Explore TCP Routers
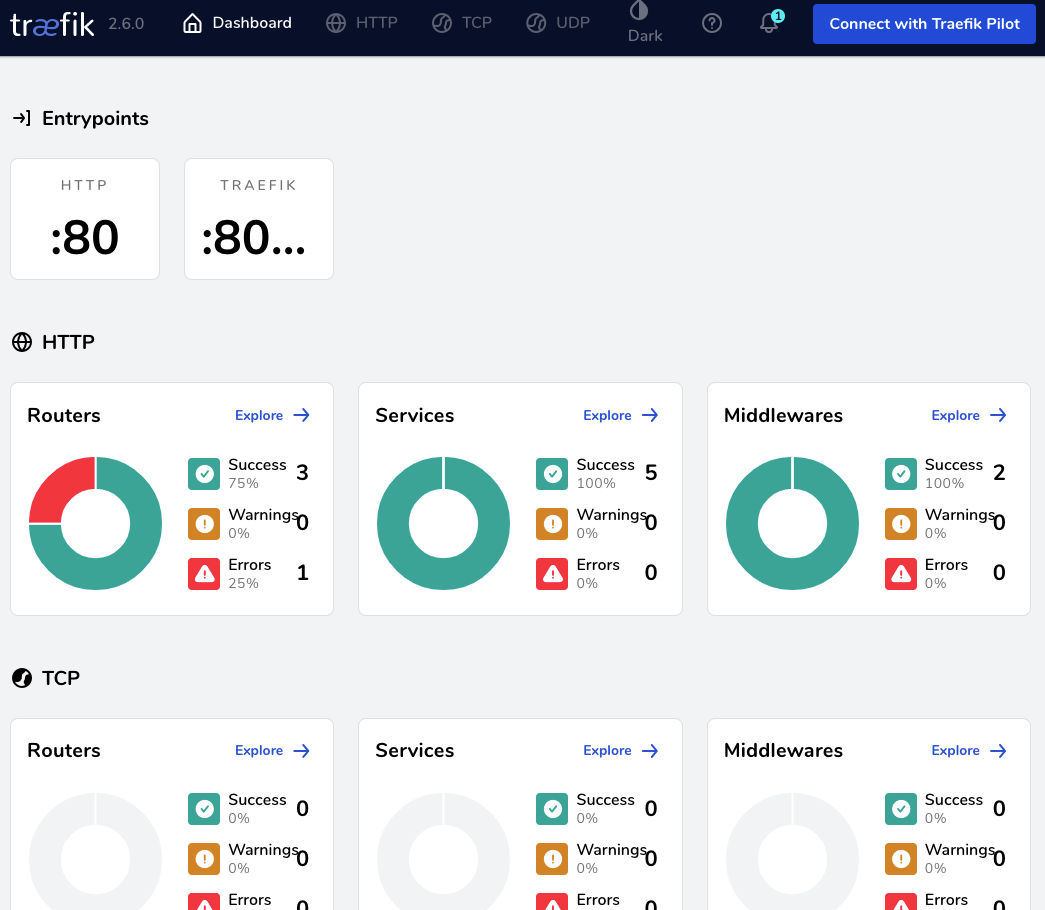The height and width of the screenshot is (910, 1045). [x=272, y=750]
